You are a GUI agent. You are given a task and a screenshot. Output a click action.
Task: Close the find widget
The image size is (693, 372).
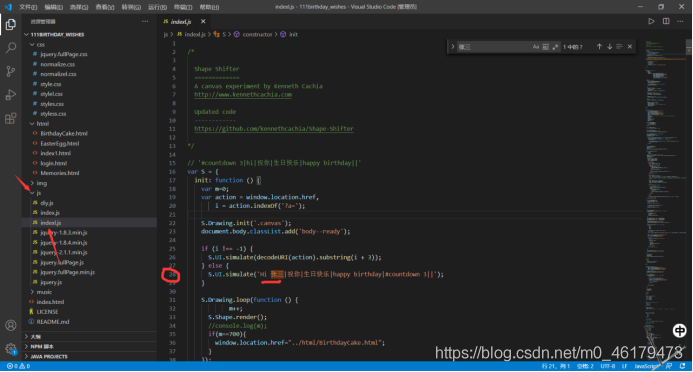click(630, 46)
